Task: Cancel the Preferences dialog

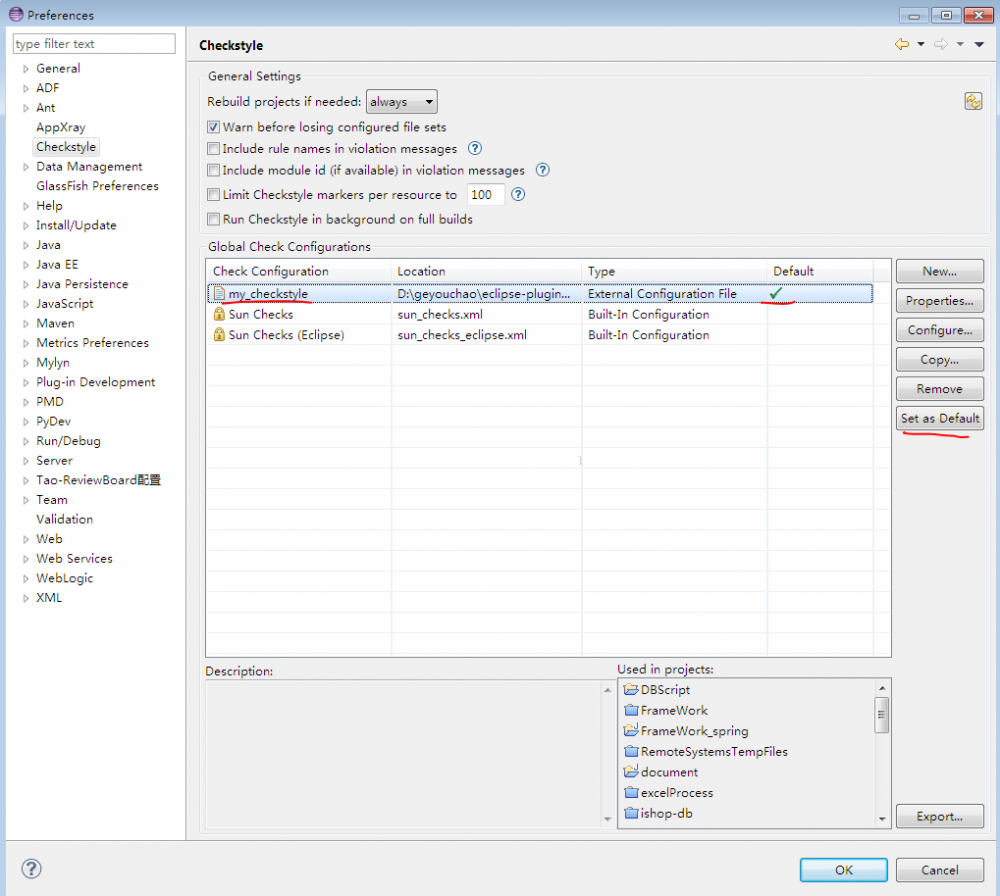Action: coord(939,870)
